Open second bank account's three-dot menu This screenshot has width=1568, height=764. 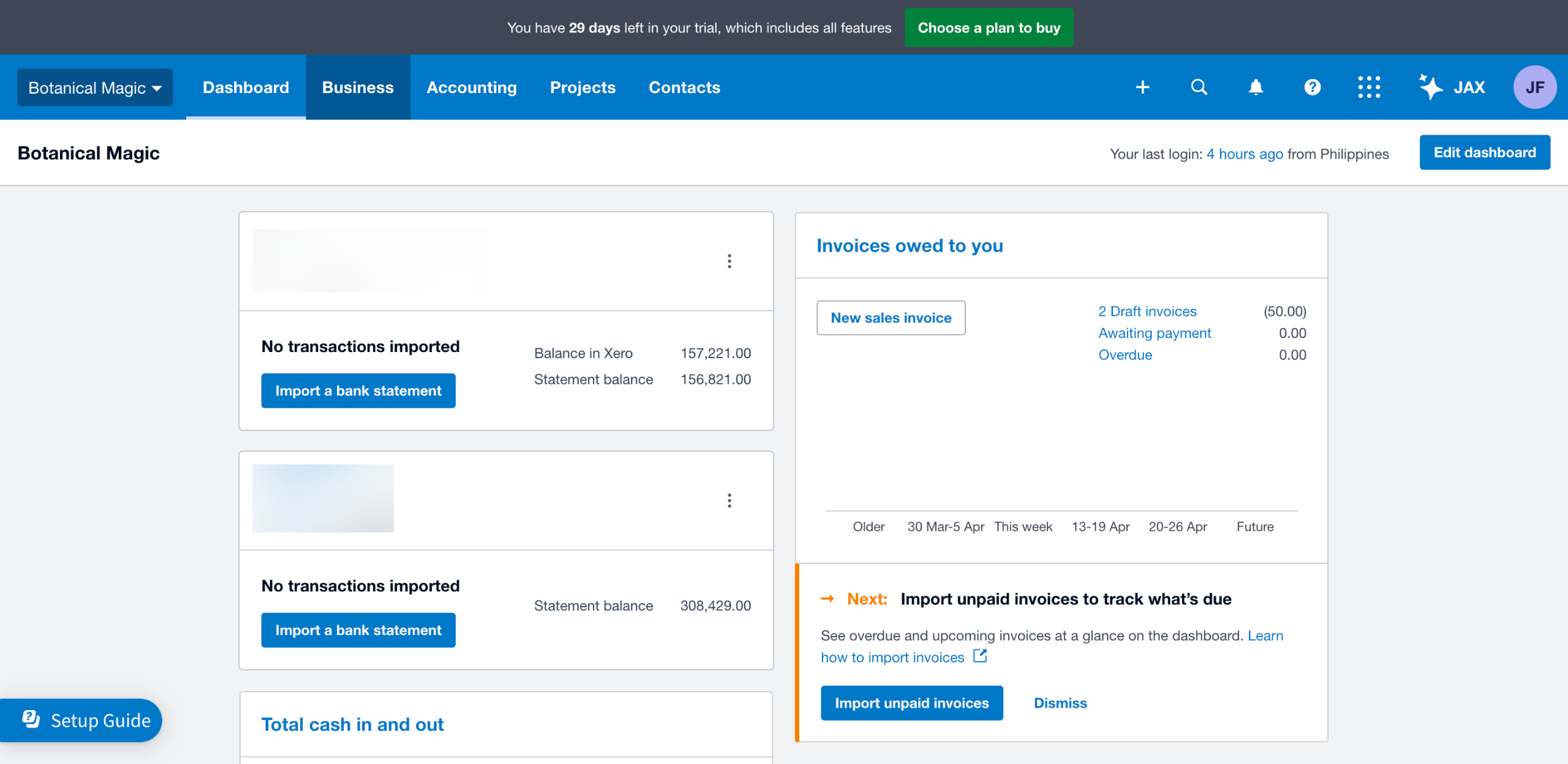point(729,501)
